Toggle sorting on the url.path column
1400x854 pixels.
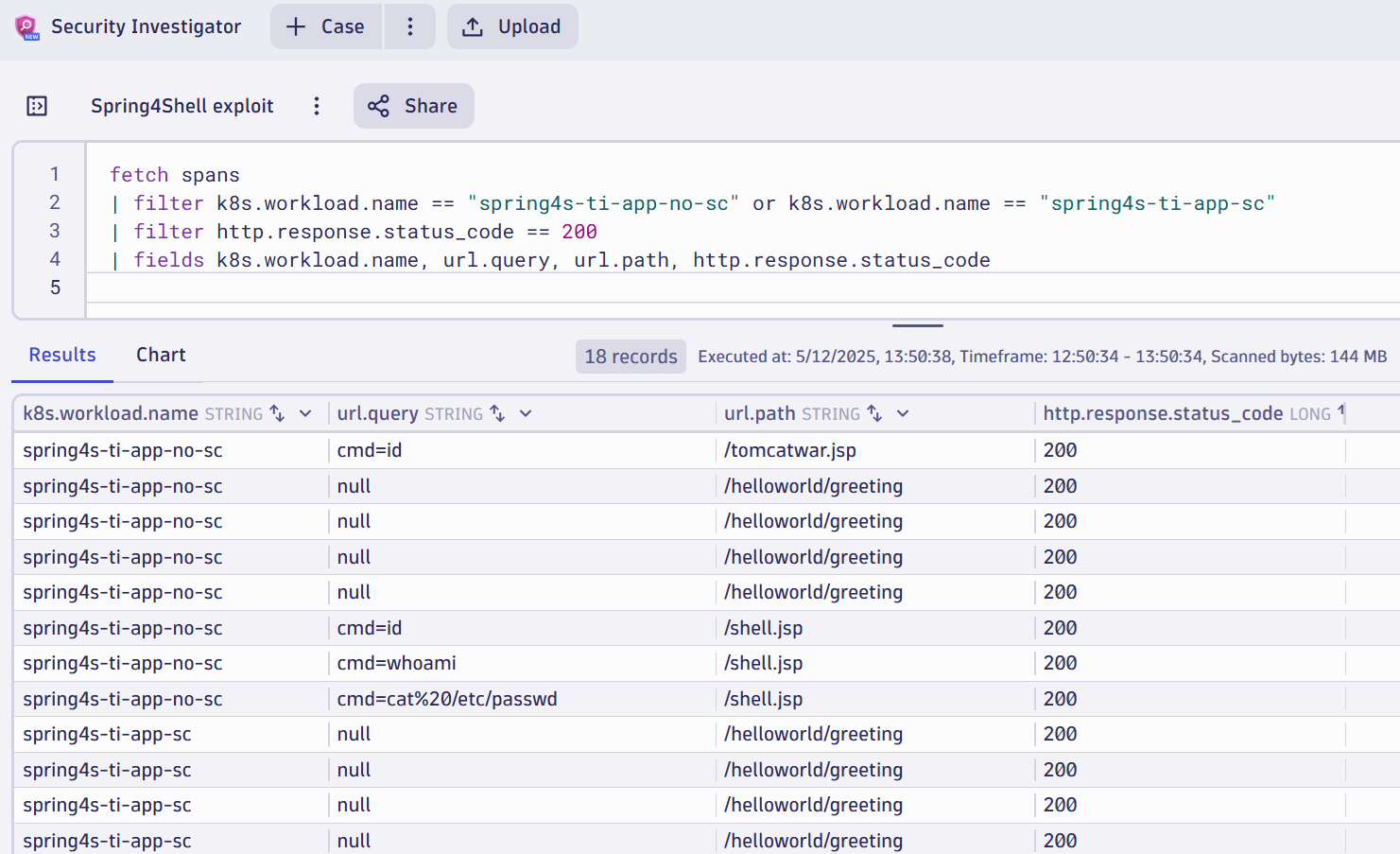[873, 413]
